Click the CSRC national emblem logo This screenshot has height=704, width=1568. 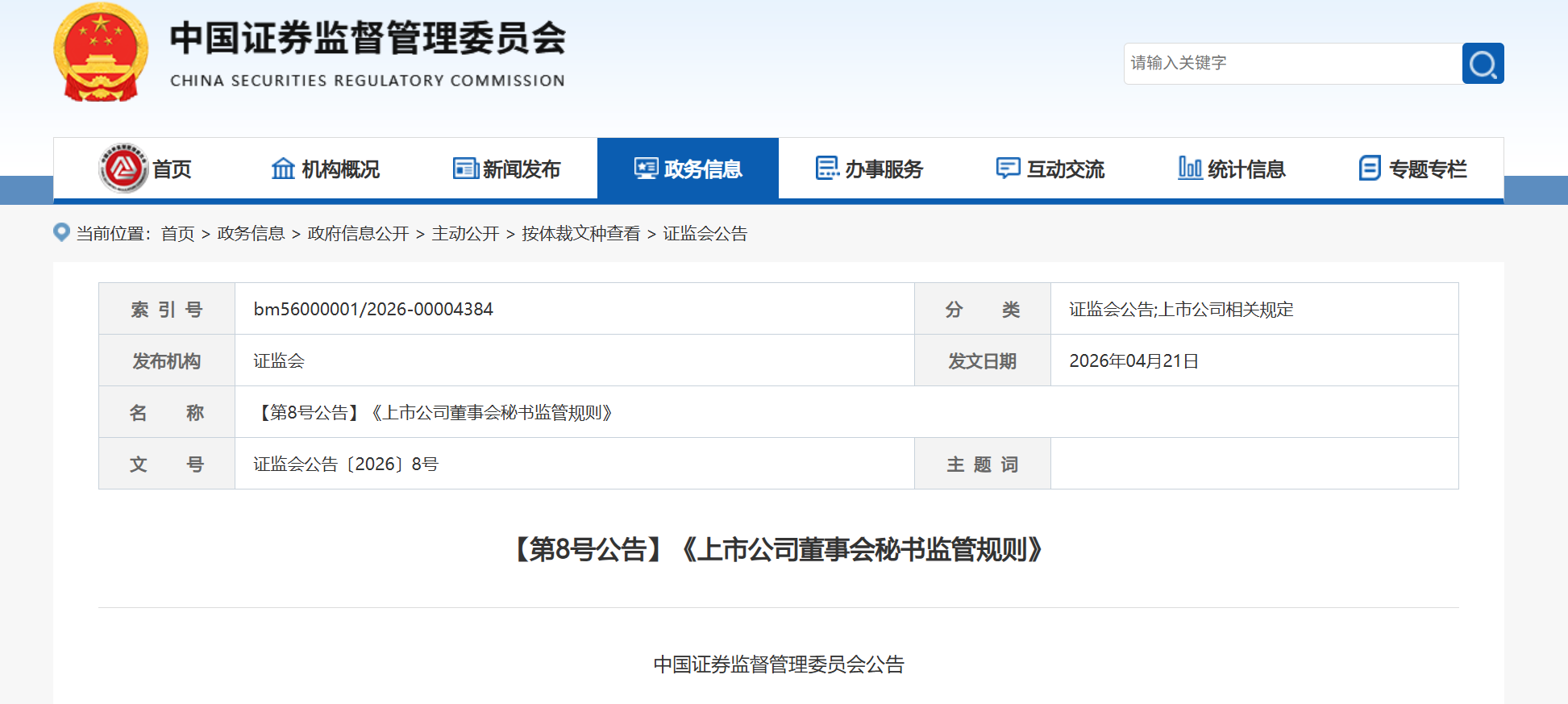(x=101, y=52)
